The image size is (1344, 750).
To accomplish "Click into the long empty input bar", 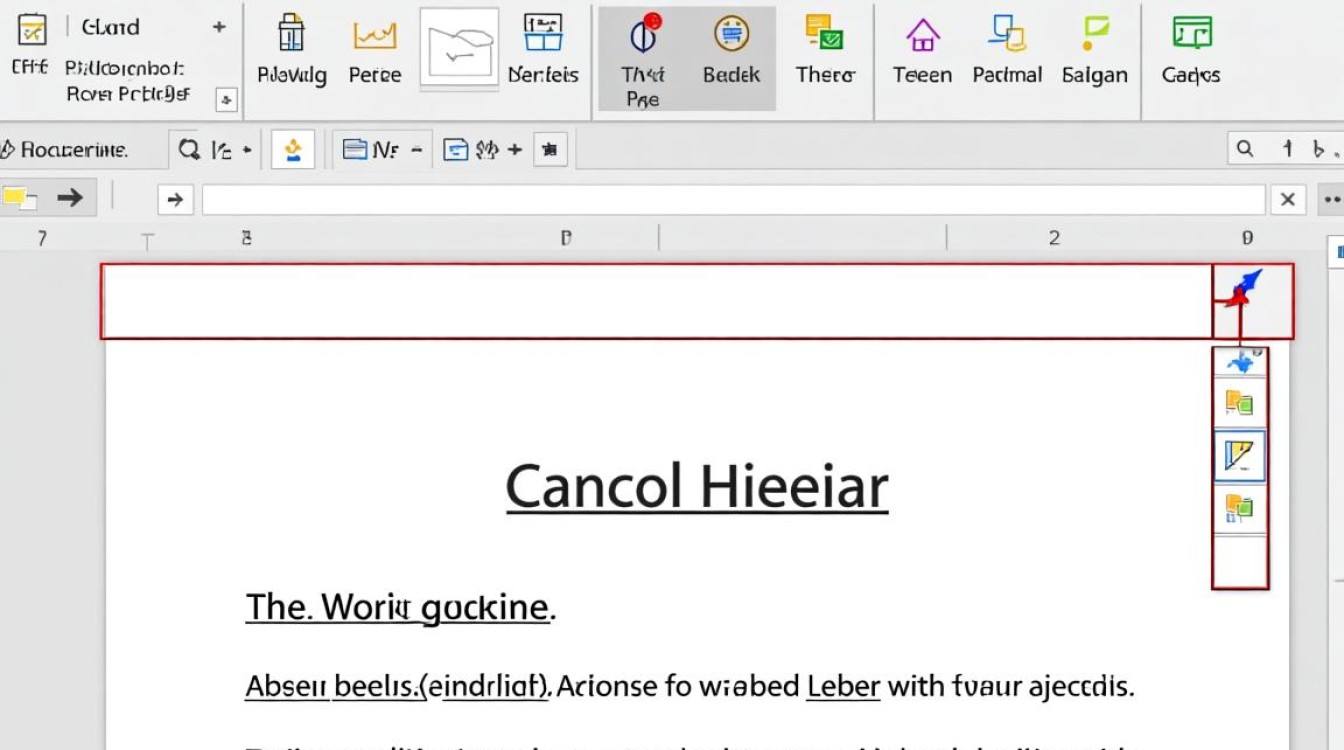I will [x=734, y=200].
